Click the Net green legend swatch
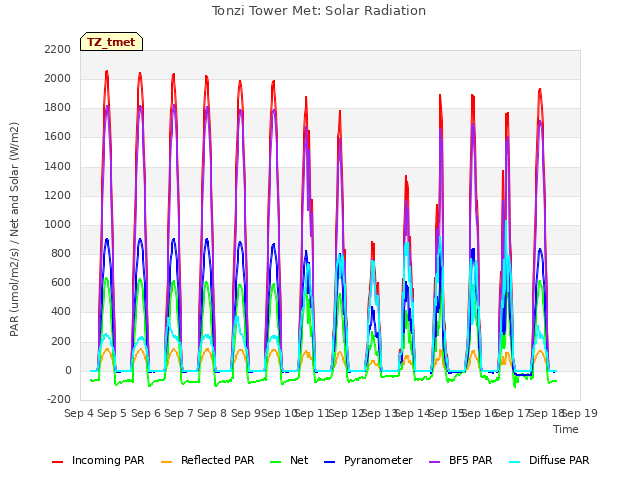Image resolution: width=640 pixels, height=480 pixels. point(276,462)
